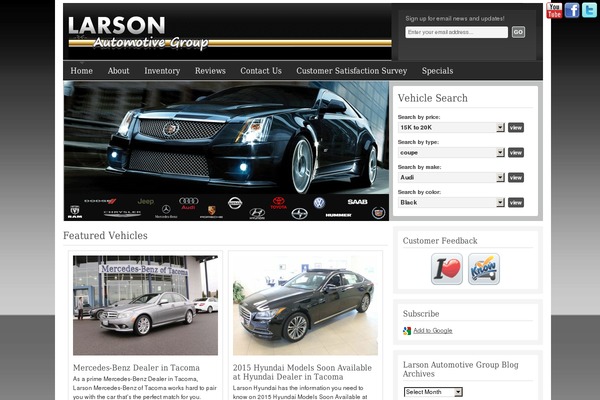Open the silver Mercedes-Benz vehicle thumbnail
The height and width of the screenshot is (400, 600).
click(145, 305)
